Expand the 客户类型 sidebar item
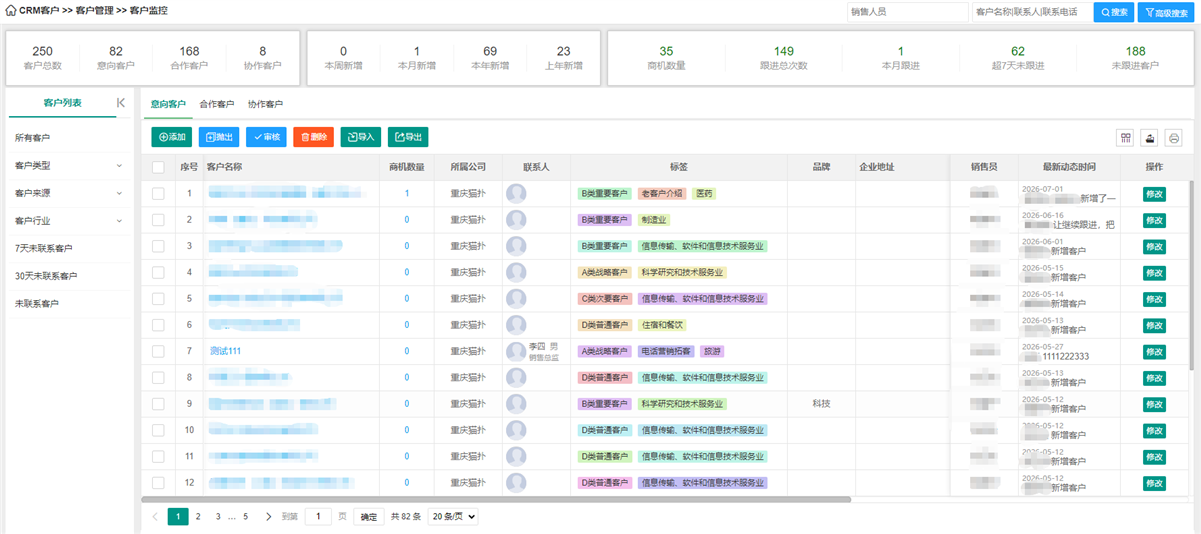Screen dimensions: 1201x534 [x=67, y=165]
